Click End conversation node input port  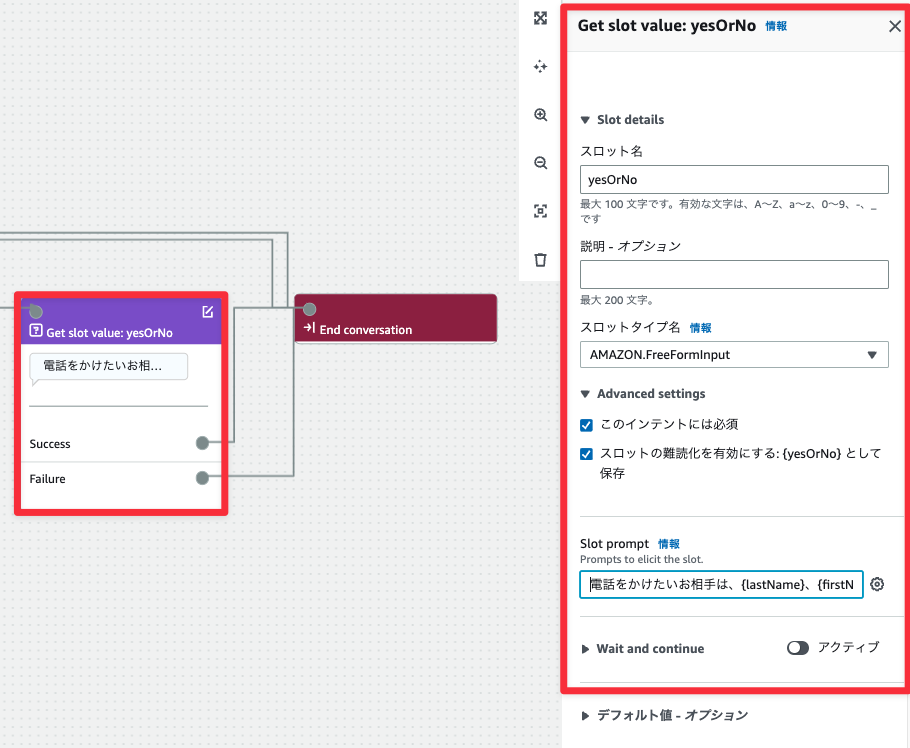pos(310,309)
